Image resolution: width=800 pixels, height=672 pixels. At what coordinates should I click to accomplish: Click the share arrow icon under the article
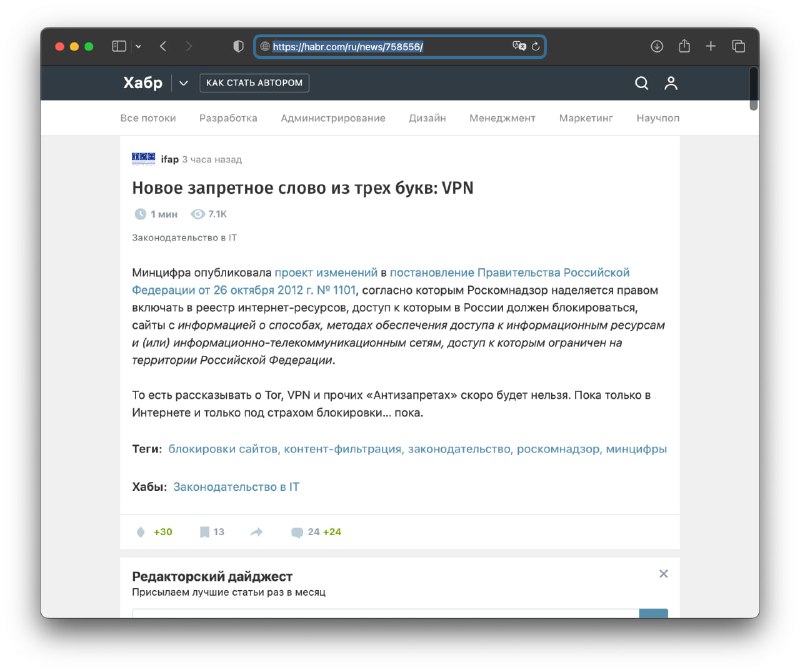point(257,532)
